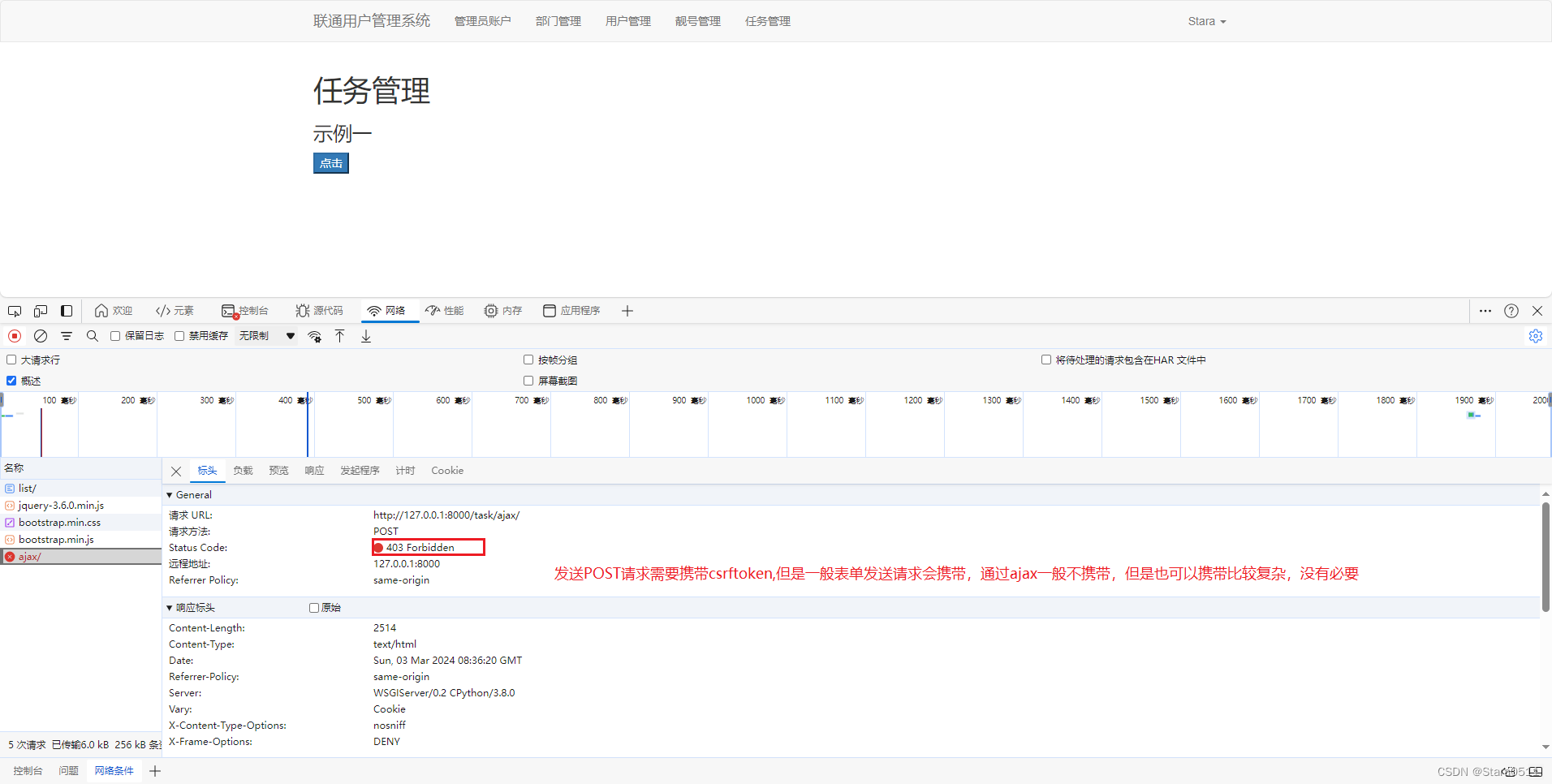Image resolution: width=1552 pixels, height=784 pixels.
Task: Open drawer 问题 issues tab
Action: pyautogui.click(x=68, y=771)
